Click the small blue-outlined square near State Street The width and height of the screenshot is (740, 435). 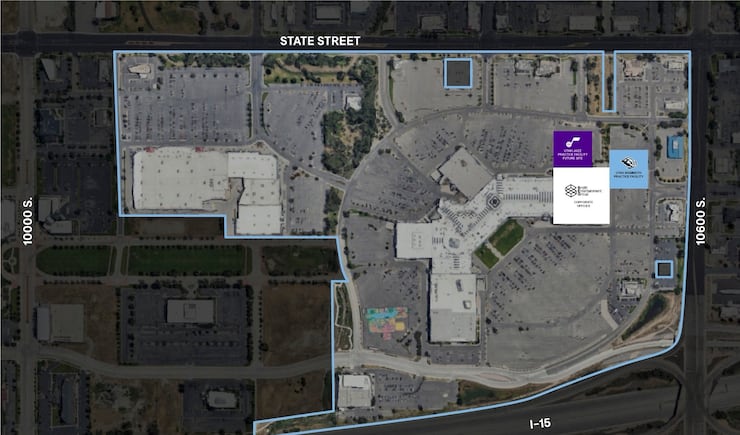point(458,73)
